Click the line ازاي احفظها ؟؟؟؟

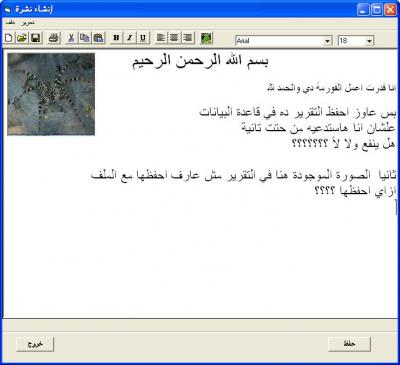[x=355, y=191]
